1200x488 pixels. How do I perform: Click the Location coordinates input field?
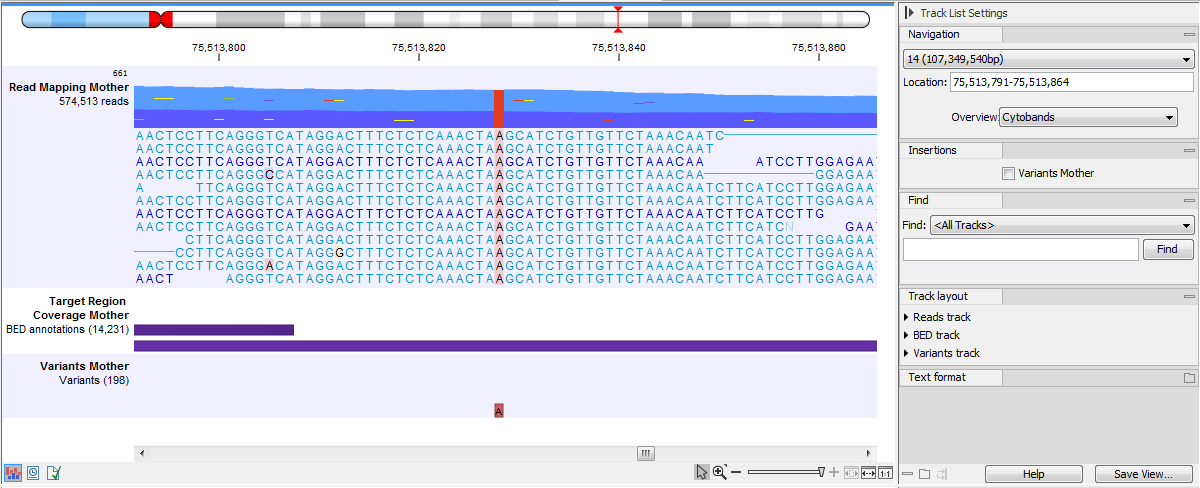click(x=1071, y=82)
